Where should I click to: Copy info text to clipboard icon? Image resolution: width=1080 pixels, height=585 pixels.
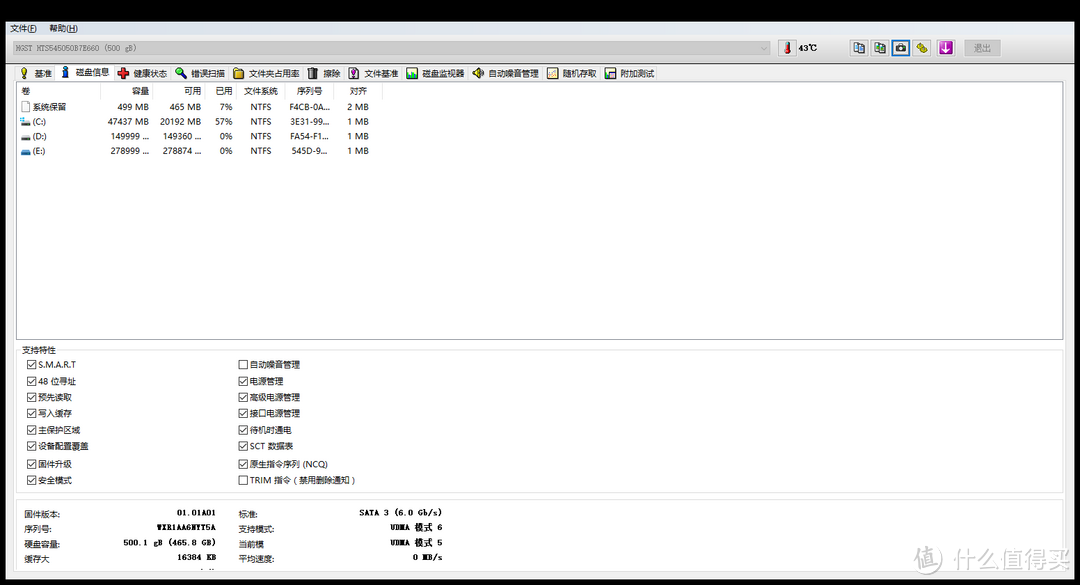[859, 48]
